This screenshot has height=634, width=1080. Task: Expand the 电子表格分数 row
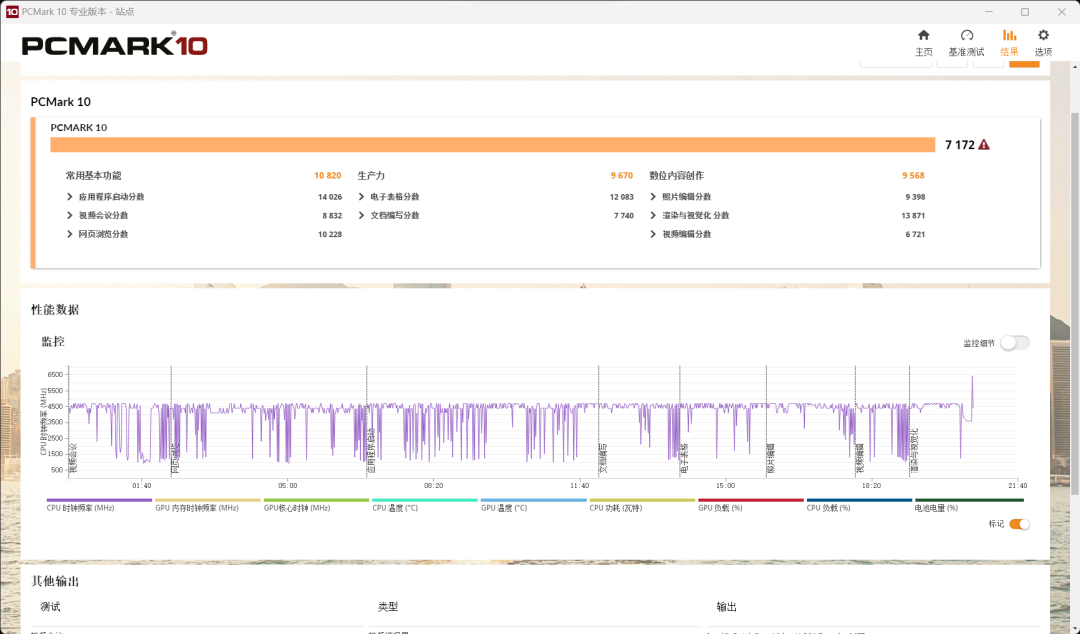(362, 196)
